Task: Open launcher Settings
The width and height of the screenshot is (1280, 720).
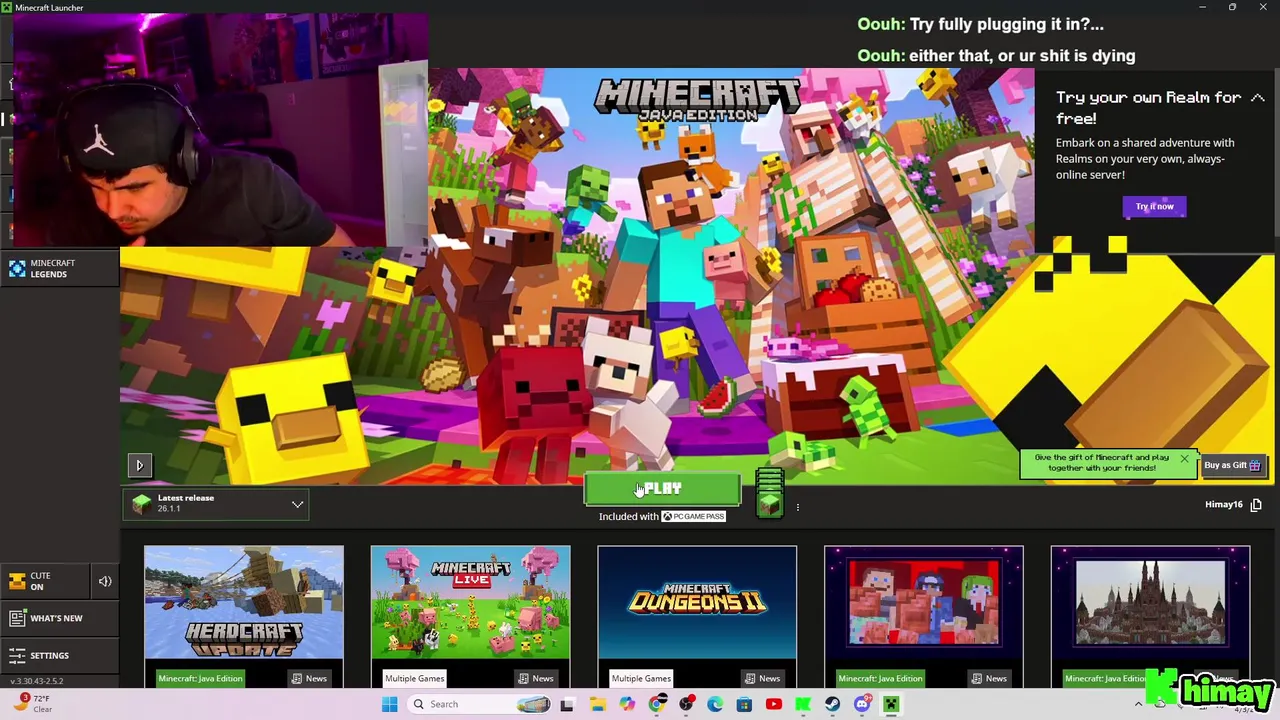Action: click(58, 656)
